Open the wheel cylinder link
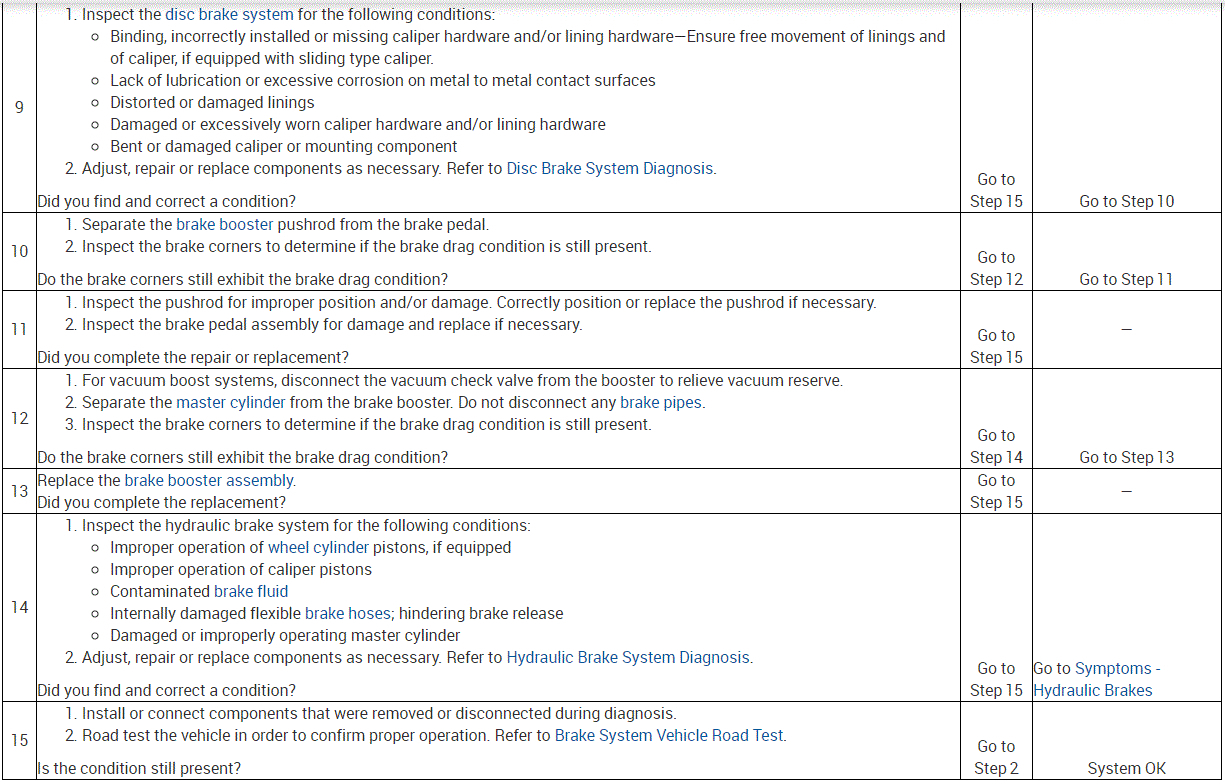 point(318,548)
